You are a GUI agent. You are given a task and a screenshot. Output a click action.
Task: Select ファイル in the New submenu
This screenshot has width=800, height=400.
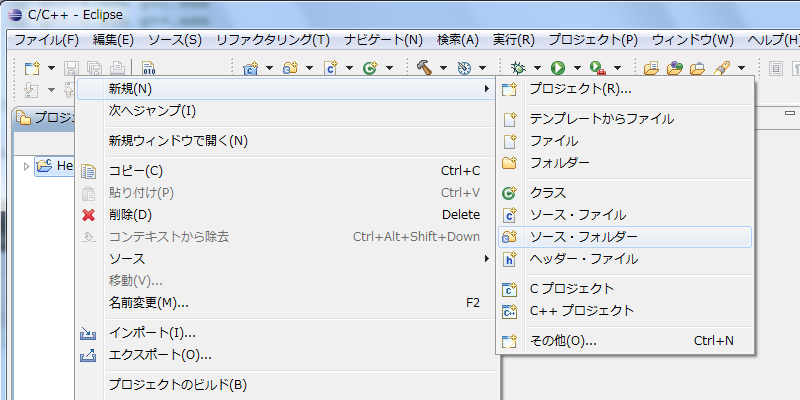click(x=624, y=141)
